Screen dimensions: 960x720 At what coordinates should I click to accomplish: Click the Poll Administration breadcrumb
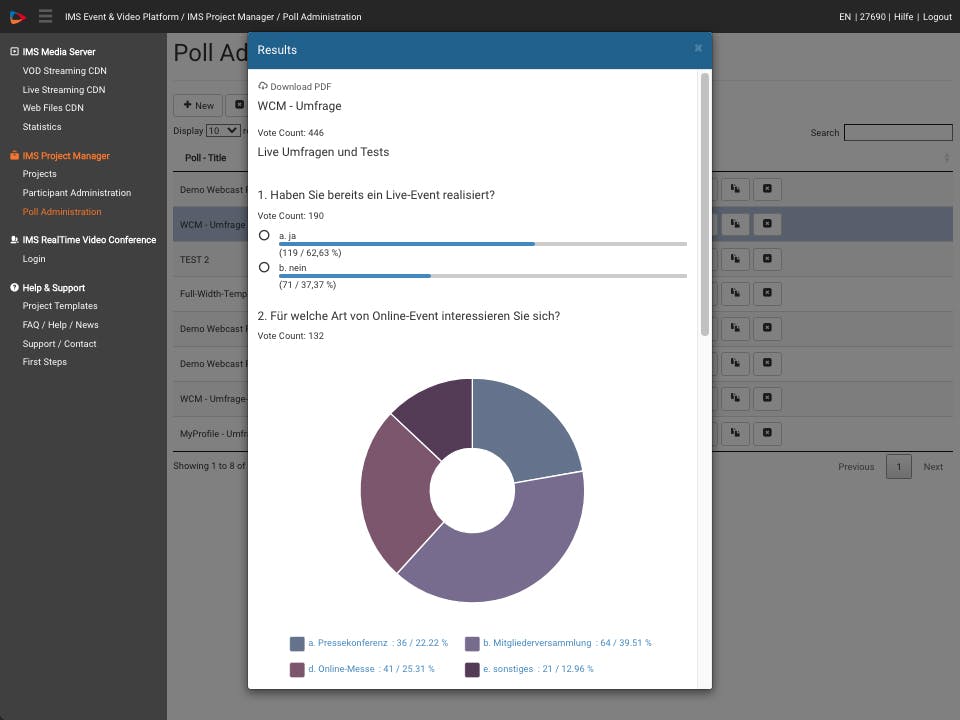pyautogui.click(x=322, y=17)
